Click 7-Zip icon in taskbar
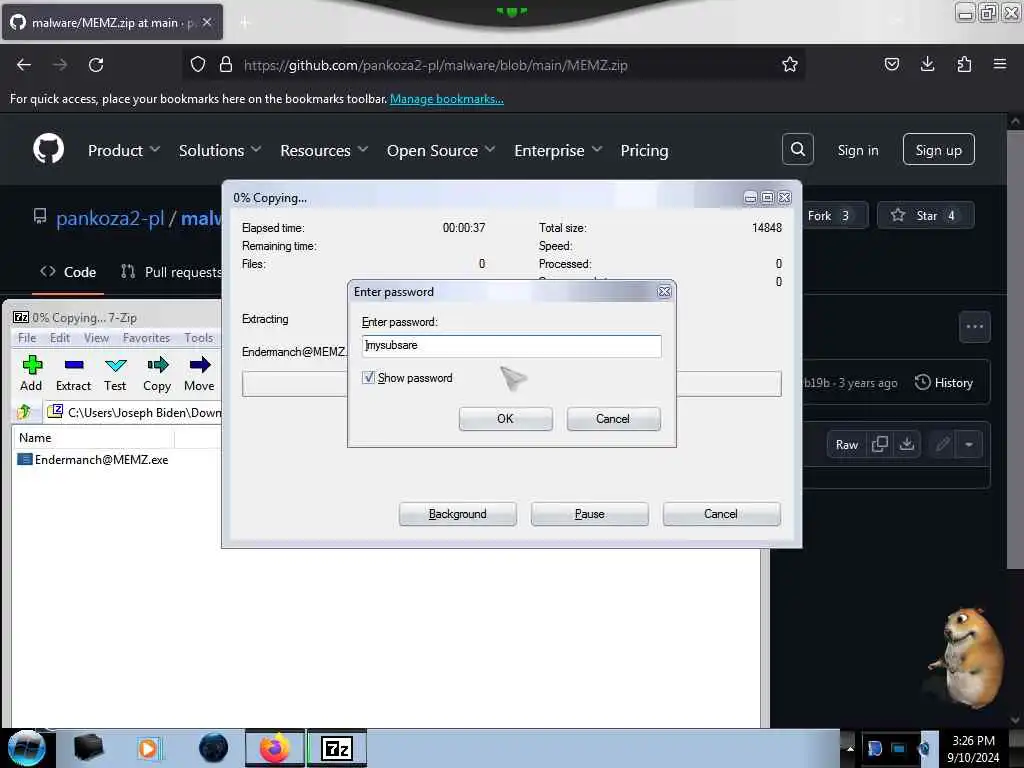This screenshot has width=1024, height=768. (x=337, y=748)
